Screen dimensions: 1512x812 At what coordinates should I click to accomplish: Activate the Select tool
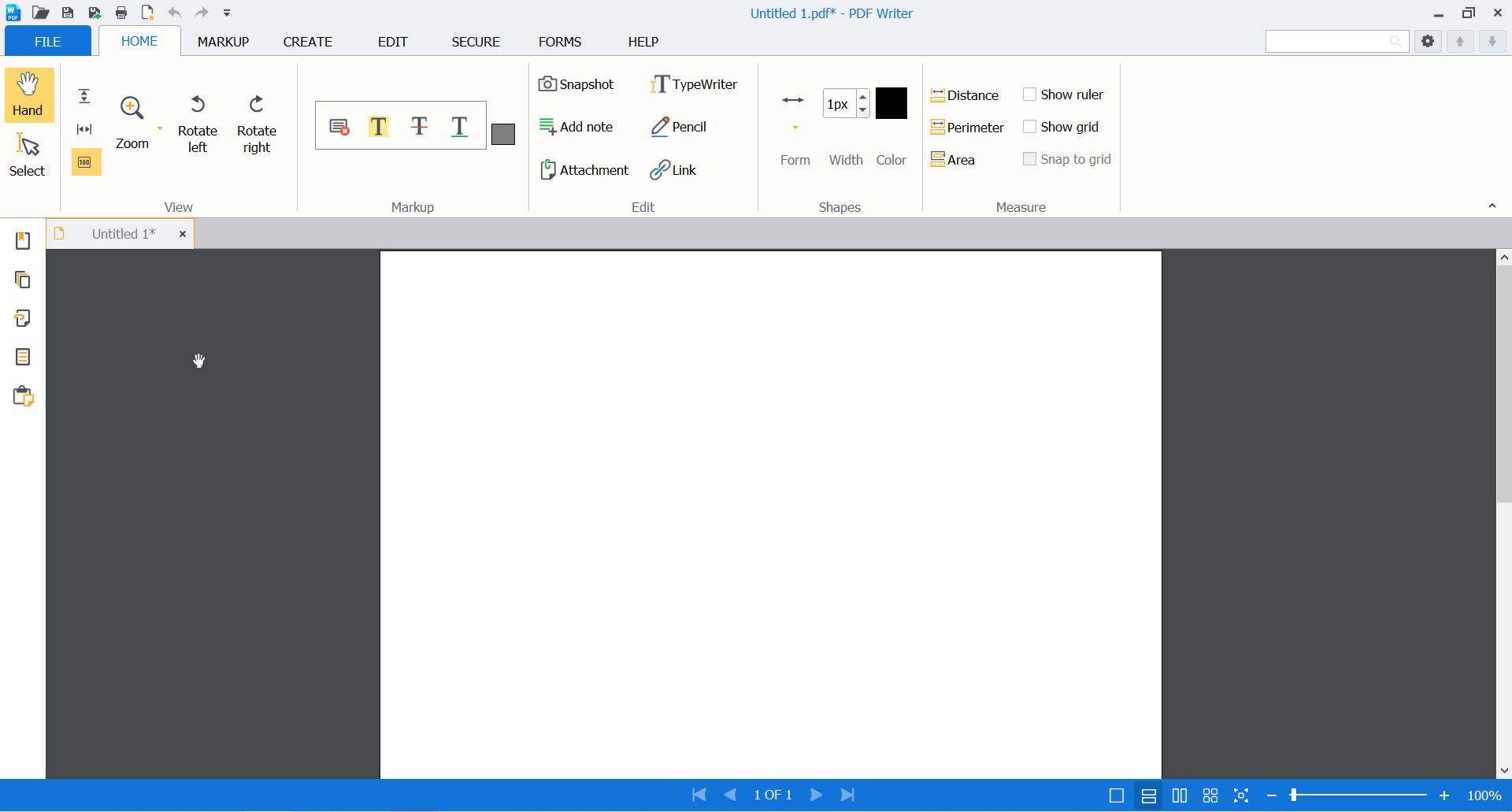pos(28,155)
